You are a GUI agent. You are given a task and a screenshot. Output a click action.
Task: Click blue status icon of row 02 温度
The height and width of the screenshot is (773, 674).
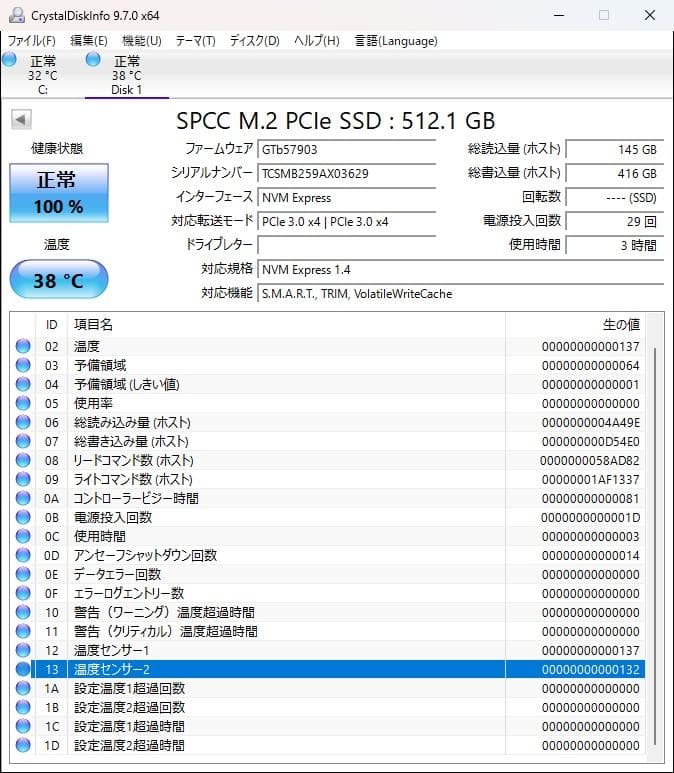(23, 346)
